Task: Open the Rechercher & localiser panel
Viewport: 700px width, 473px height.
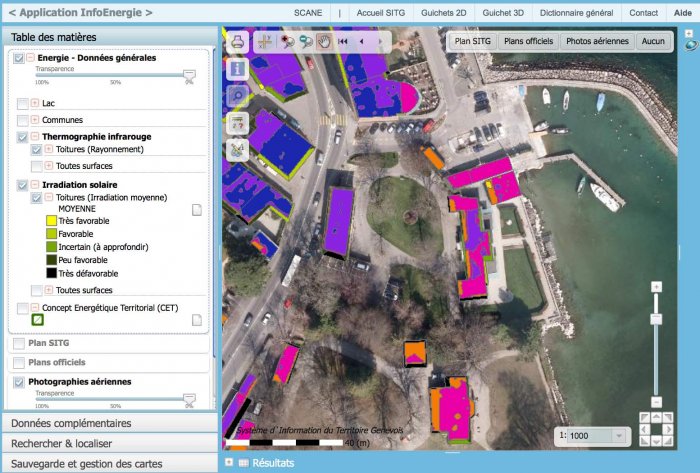Action: (109, 444)
